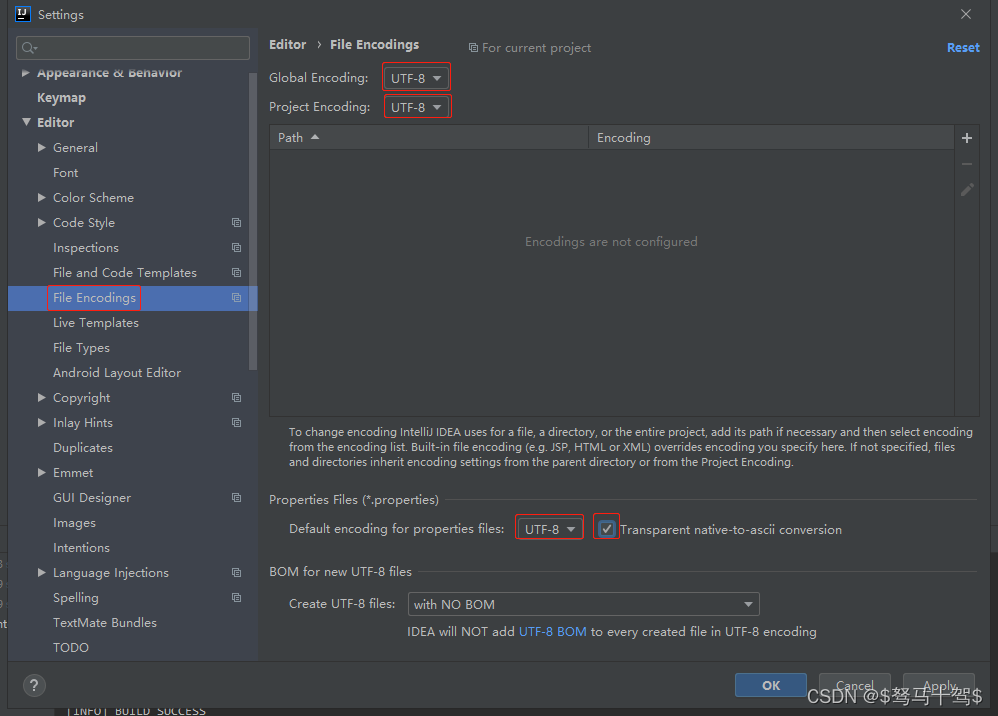Click the UTF-8 BOM hyperlink
The width and height of the screenshot is (998, 716).
pos(552,632)
